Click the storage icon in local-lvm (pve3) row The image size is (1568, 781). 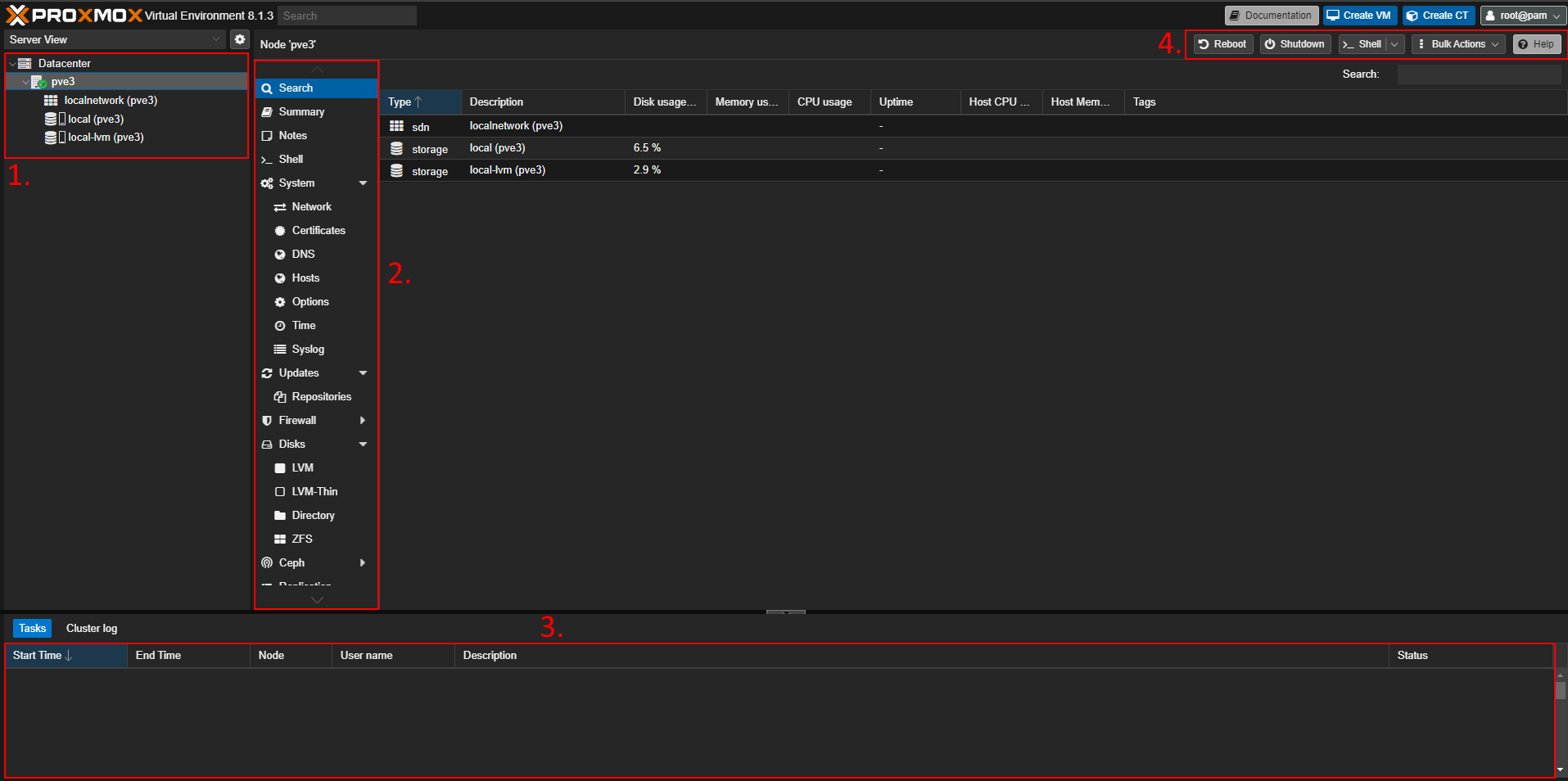(396, 170)
